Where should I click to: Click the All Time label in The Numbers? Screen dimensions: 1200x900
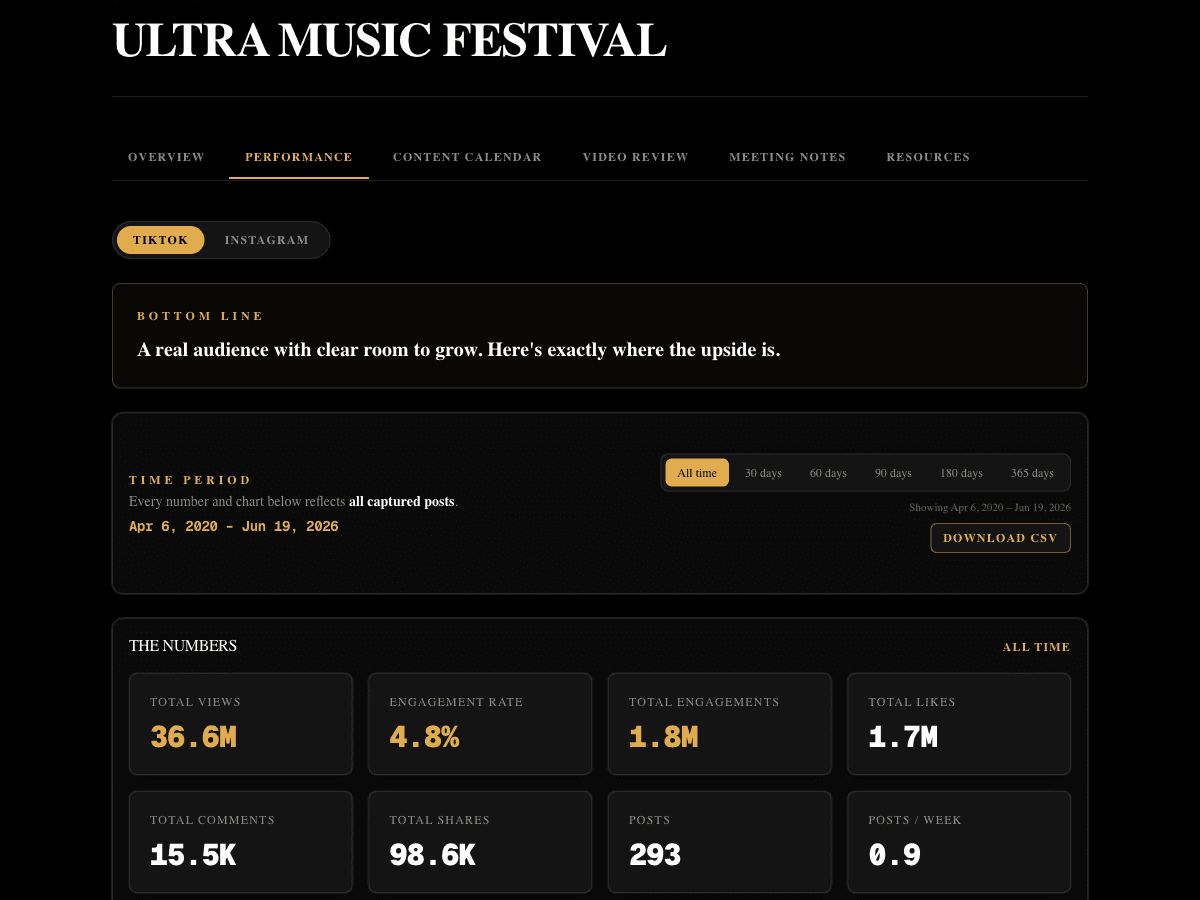click(1036, 647)
